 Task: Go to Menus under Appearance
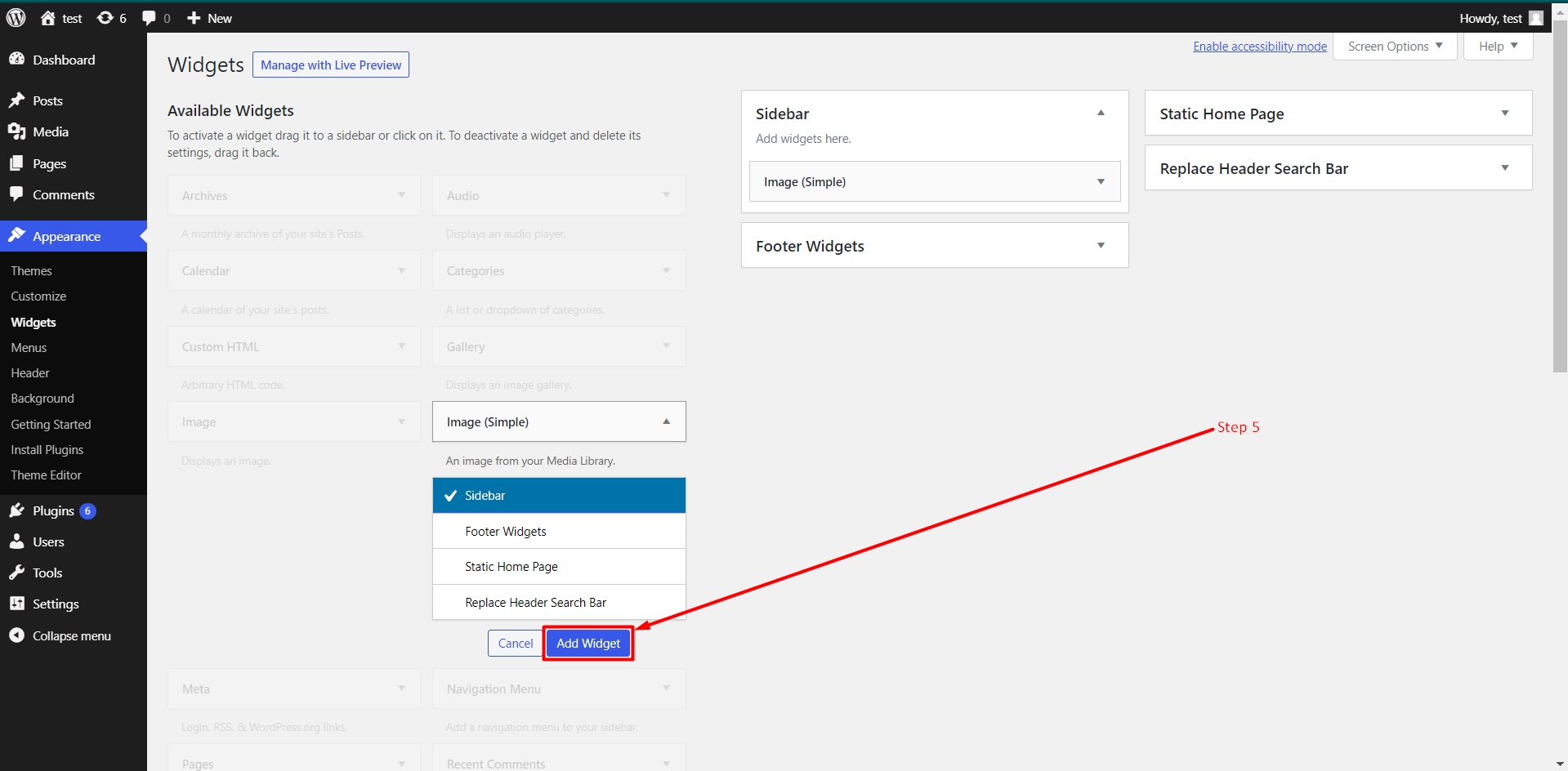[29, 348]
